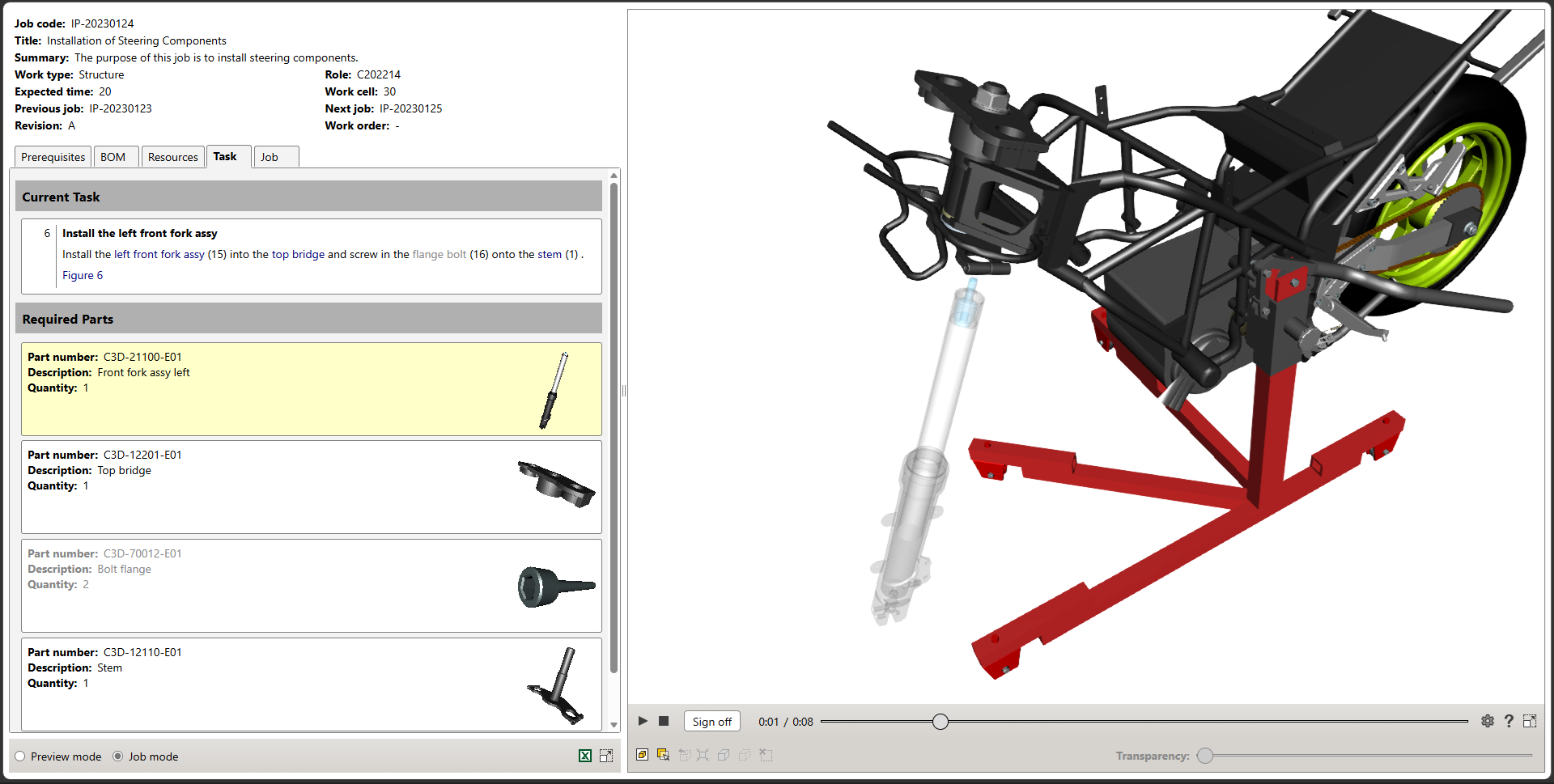Open the BOM tab
Image resolution: width=1554 pixels, height=784 pixels.
point(113,157)
